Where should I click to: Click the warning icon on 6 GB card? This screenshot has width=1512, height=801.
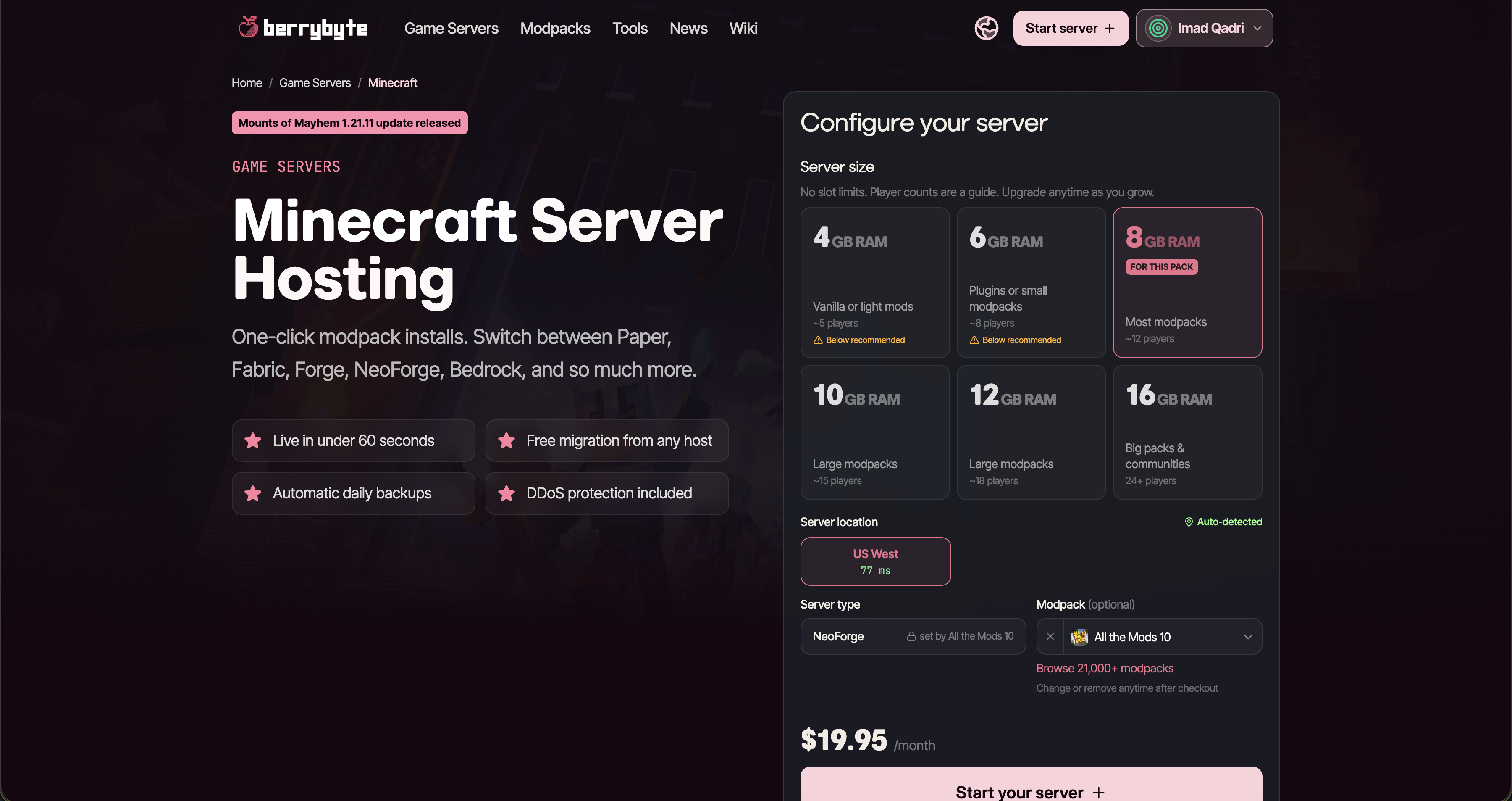[974, 340]
